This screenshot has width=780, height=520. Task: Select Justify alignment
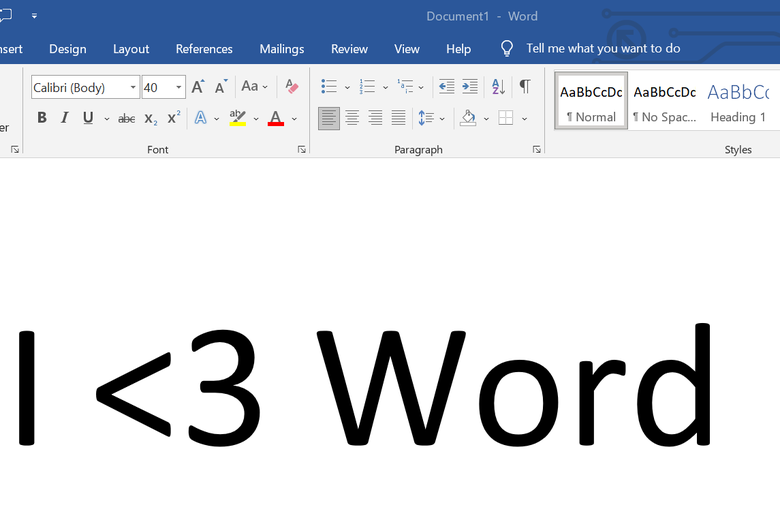click(x=398, y=118)
